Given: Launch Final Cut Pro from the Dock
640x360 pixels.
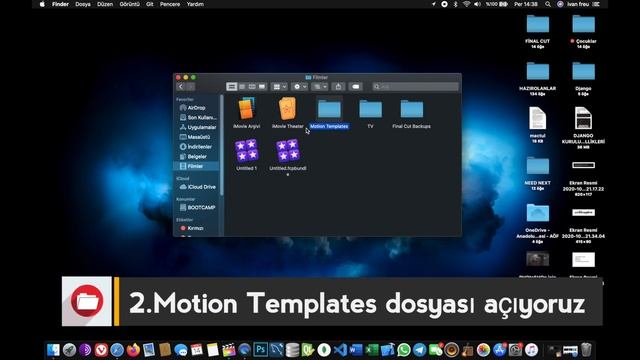Looking at the screenshot, I should pyautogui.click(x=229, y=350).
